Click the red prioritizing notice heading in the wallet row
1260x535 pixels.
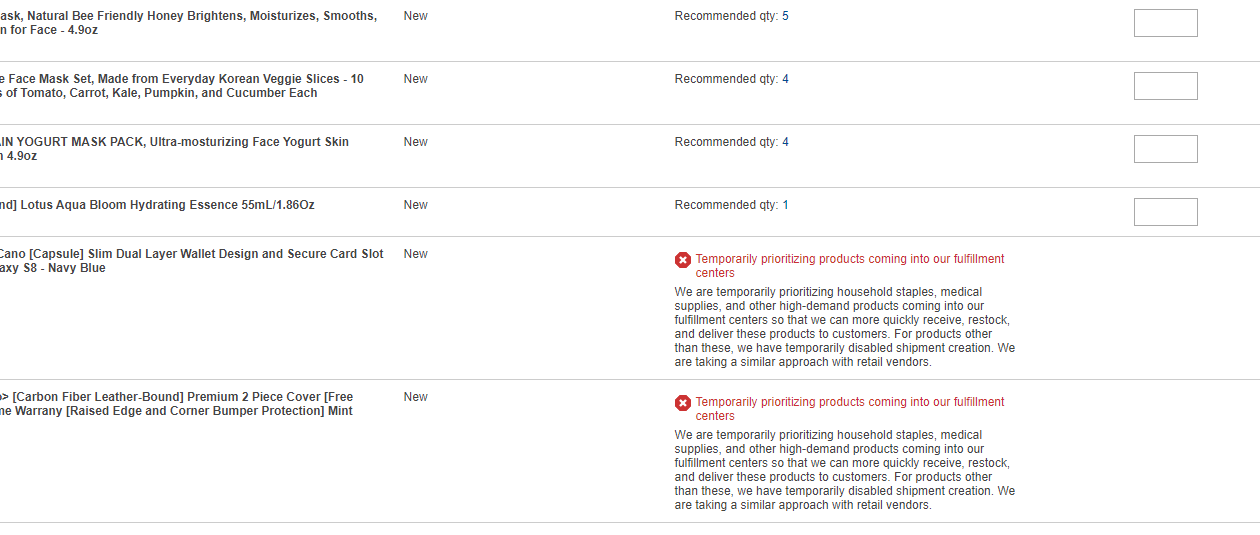[850, 266]
